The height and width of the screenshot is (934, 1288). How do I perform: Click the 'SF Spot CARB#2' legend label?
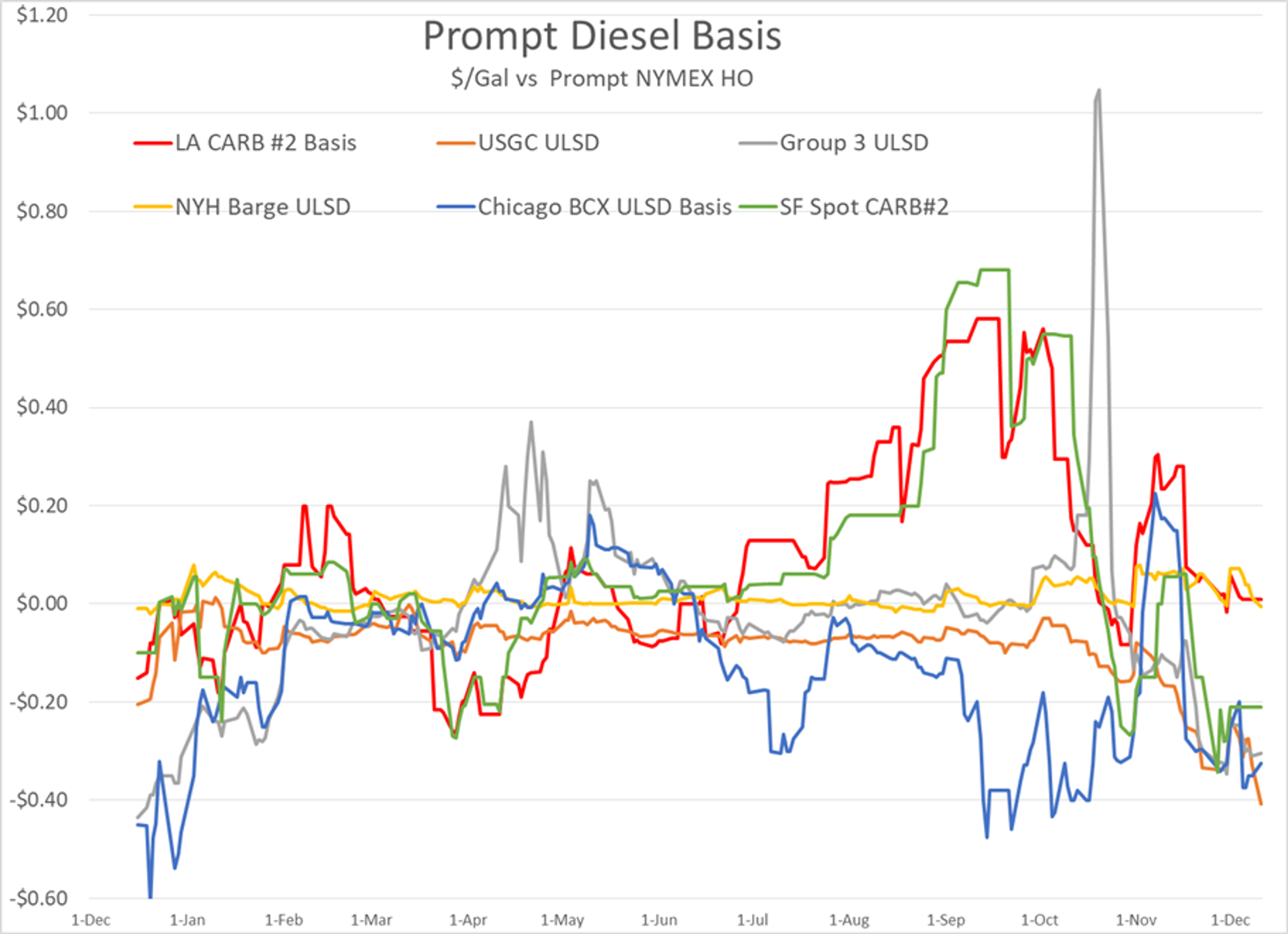864,207
